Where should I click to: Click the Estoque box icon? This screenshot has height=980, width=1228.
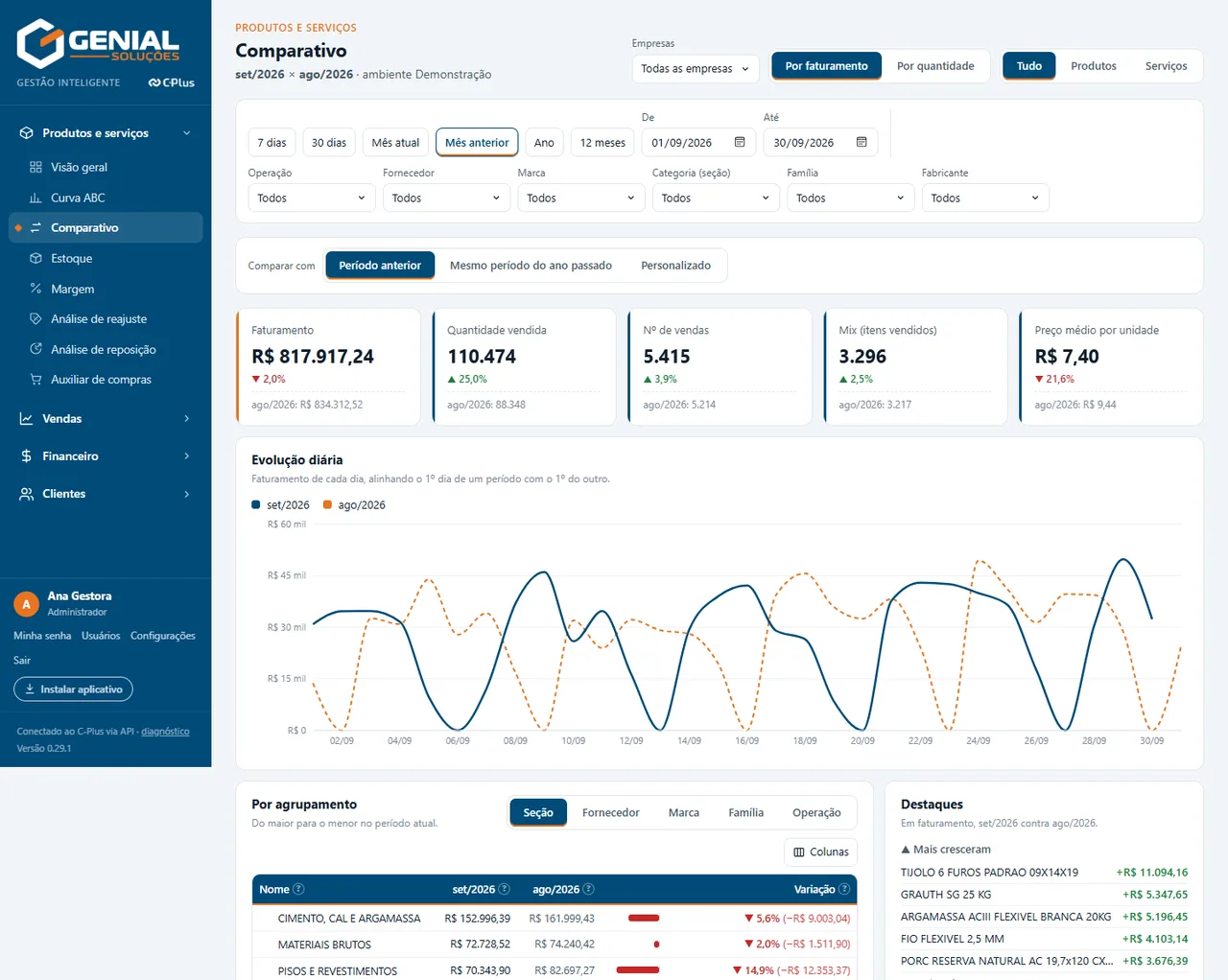click(x=35, y=258)
